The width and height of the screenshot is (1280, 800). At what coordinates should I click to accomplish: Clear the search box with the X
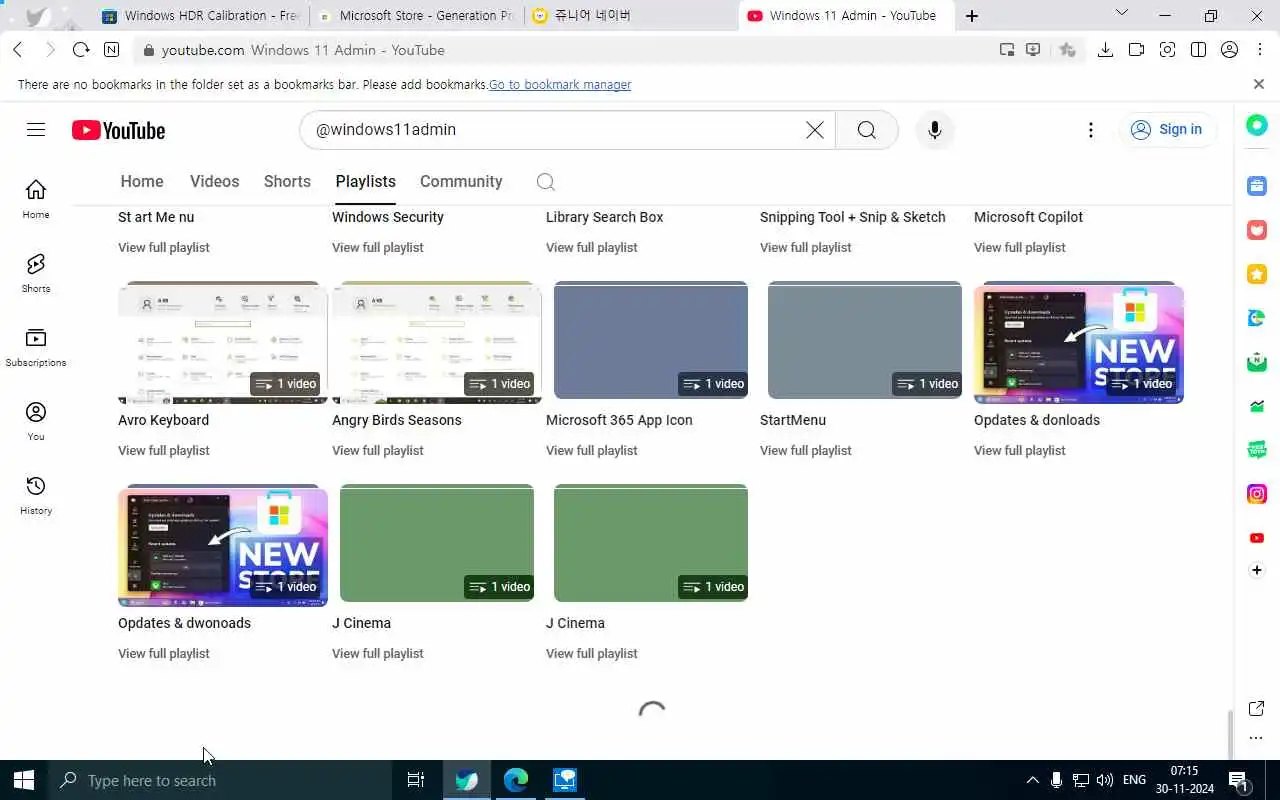tap(815, 130)
